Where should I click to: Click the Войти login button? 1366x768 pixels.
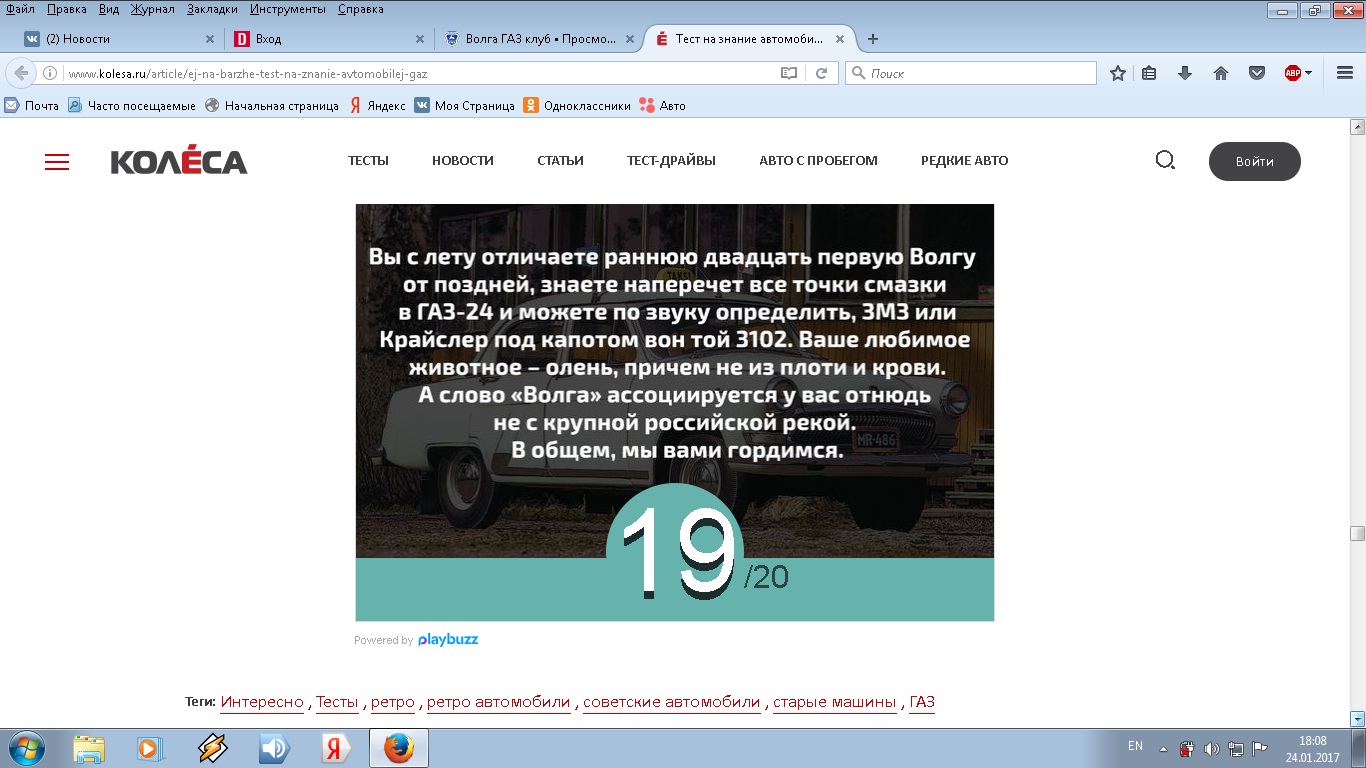[1254, 161]
